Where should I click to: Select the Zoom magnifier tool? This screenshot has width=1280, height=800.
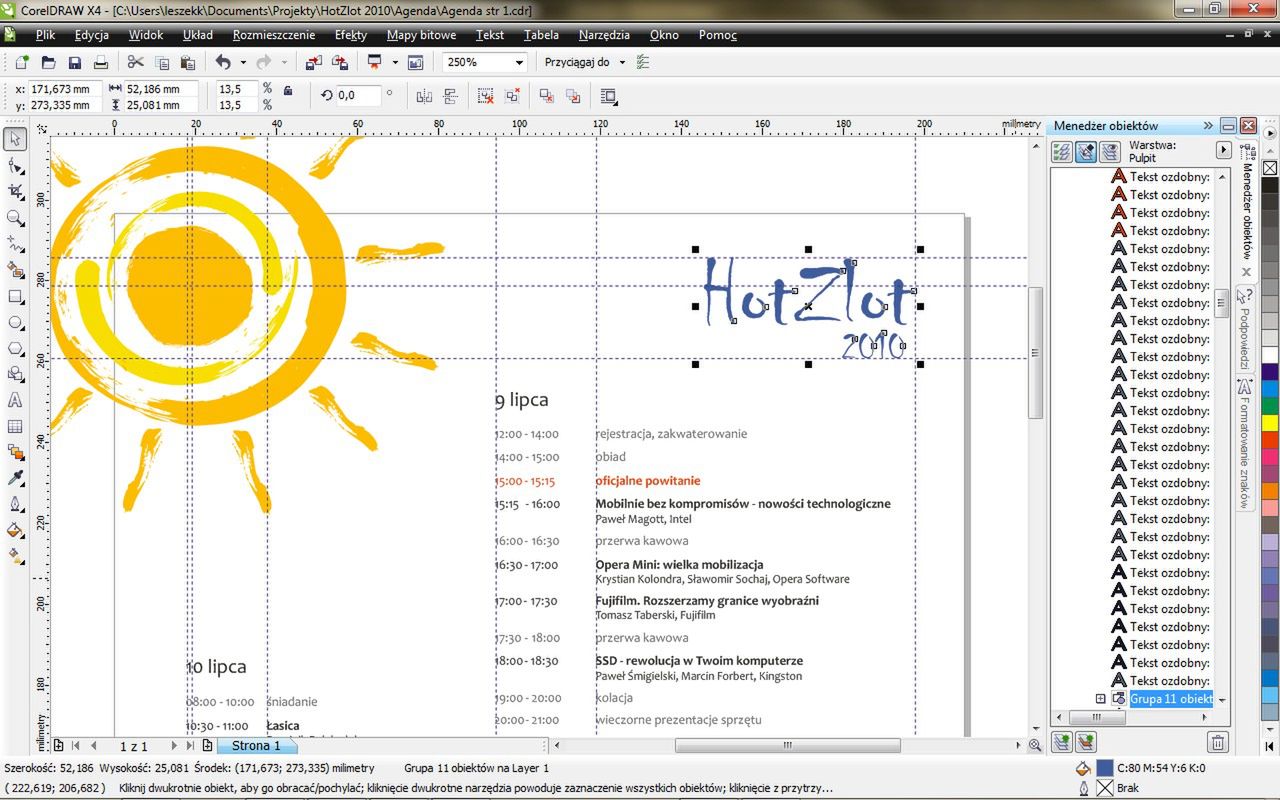[15, 217]
